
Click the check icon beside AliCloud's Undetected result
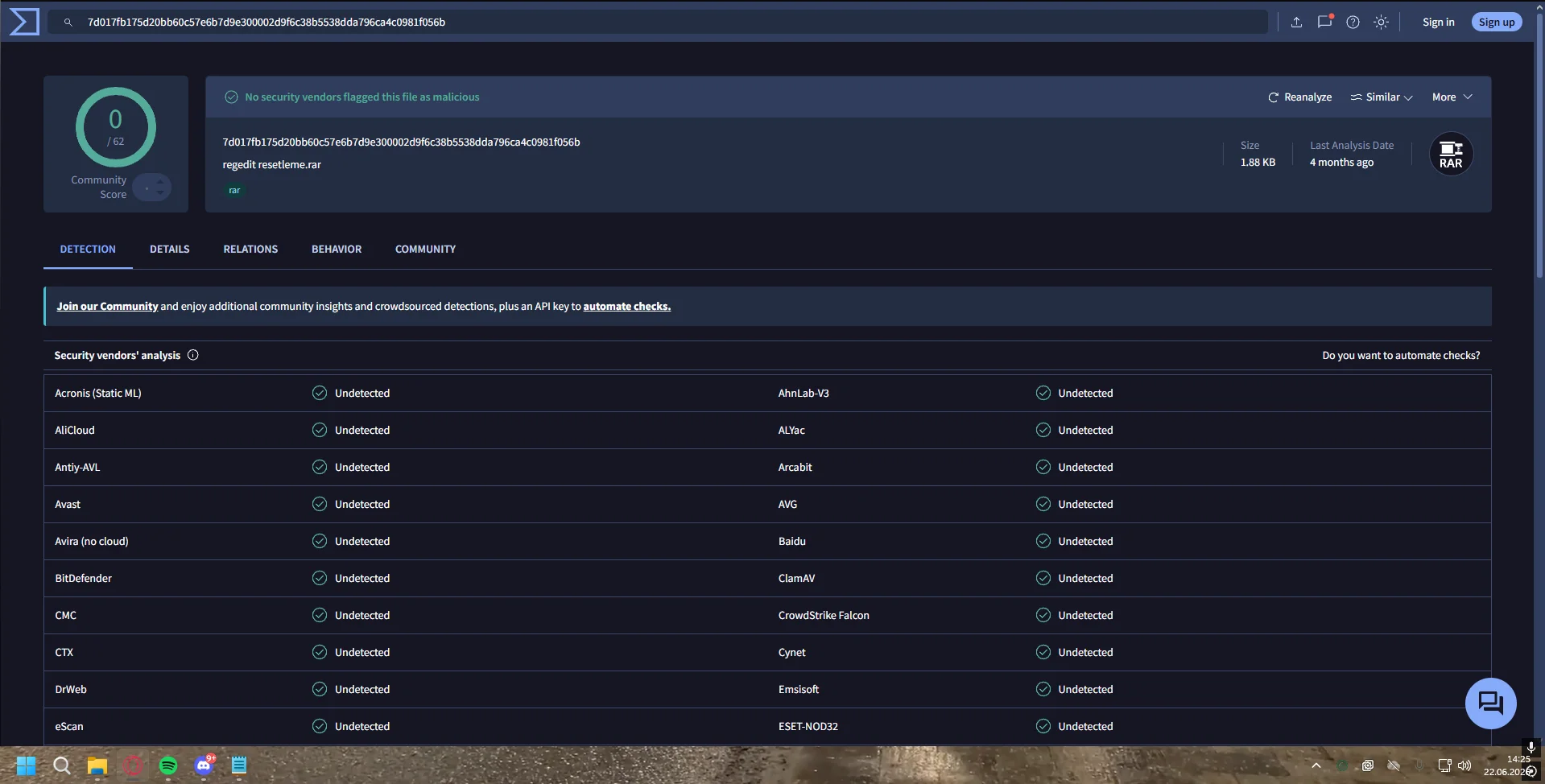(x=320, y=430)
